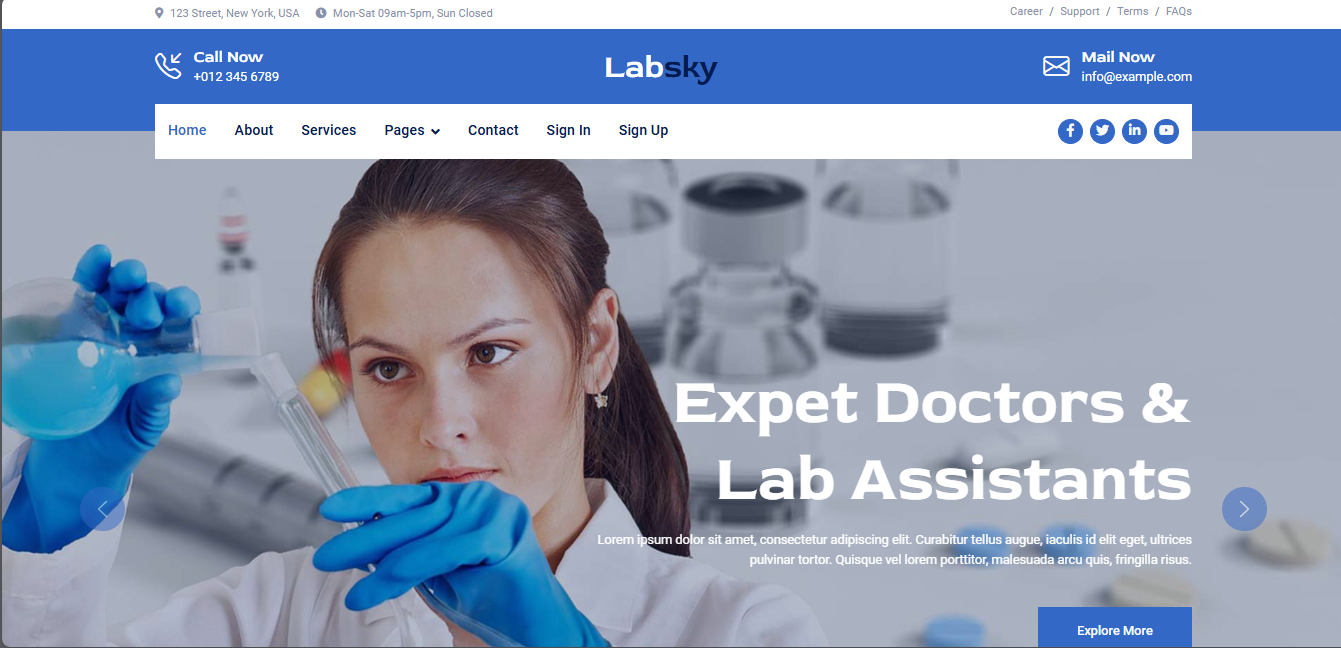This screenshot has height=648, width=1341.
Task: Click the Facebook icon in navbar
Action: [1070, 131]
